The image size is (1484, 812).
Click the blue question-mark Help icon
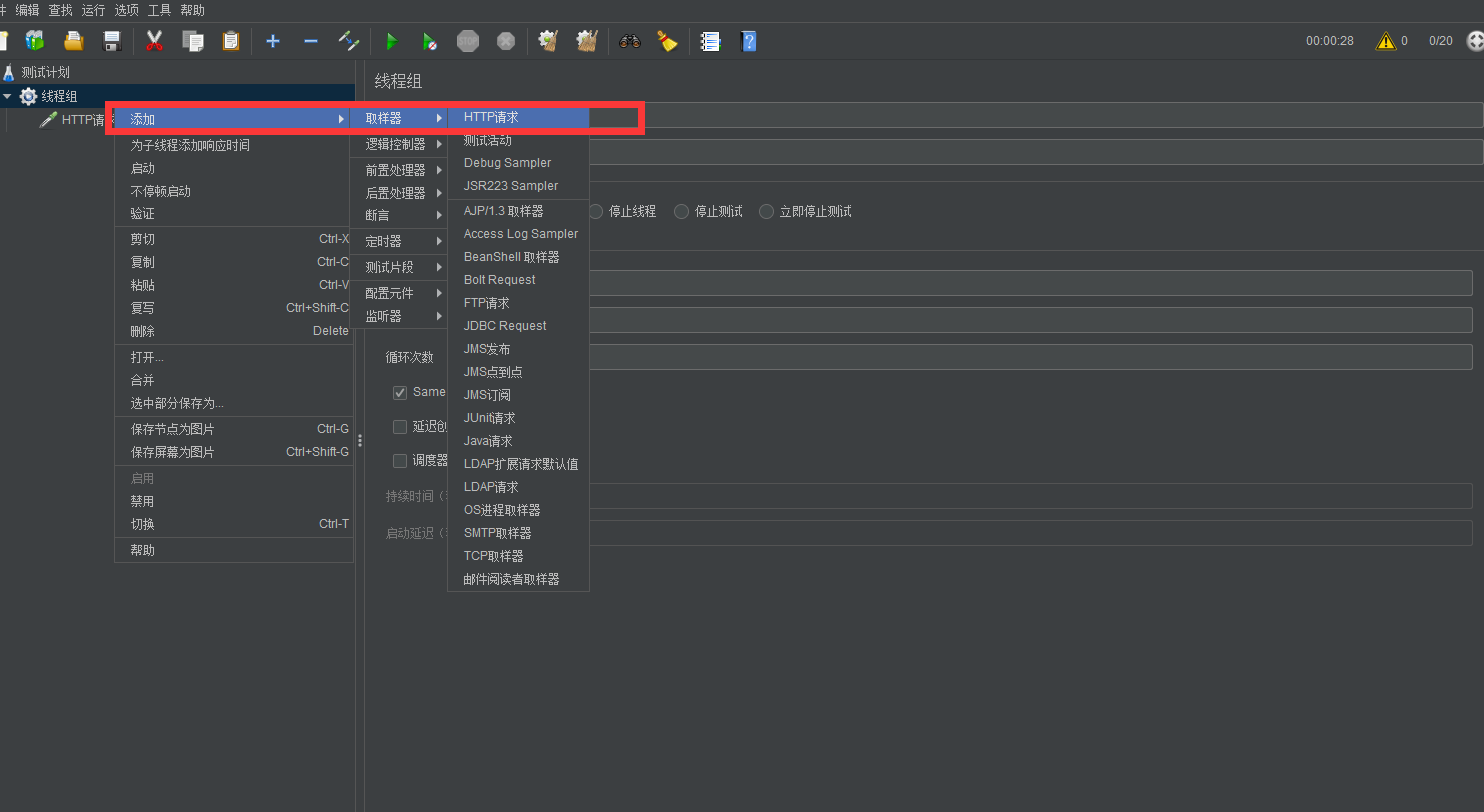[748, 41]
